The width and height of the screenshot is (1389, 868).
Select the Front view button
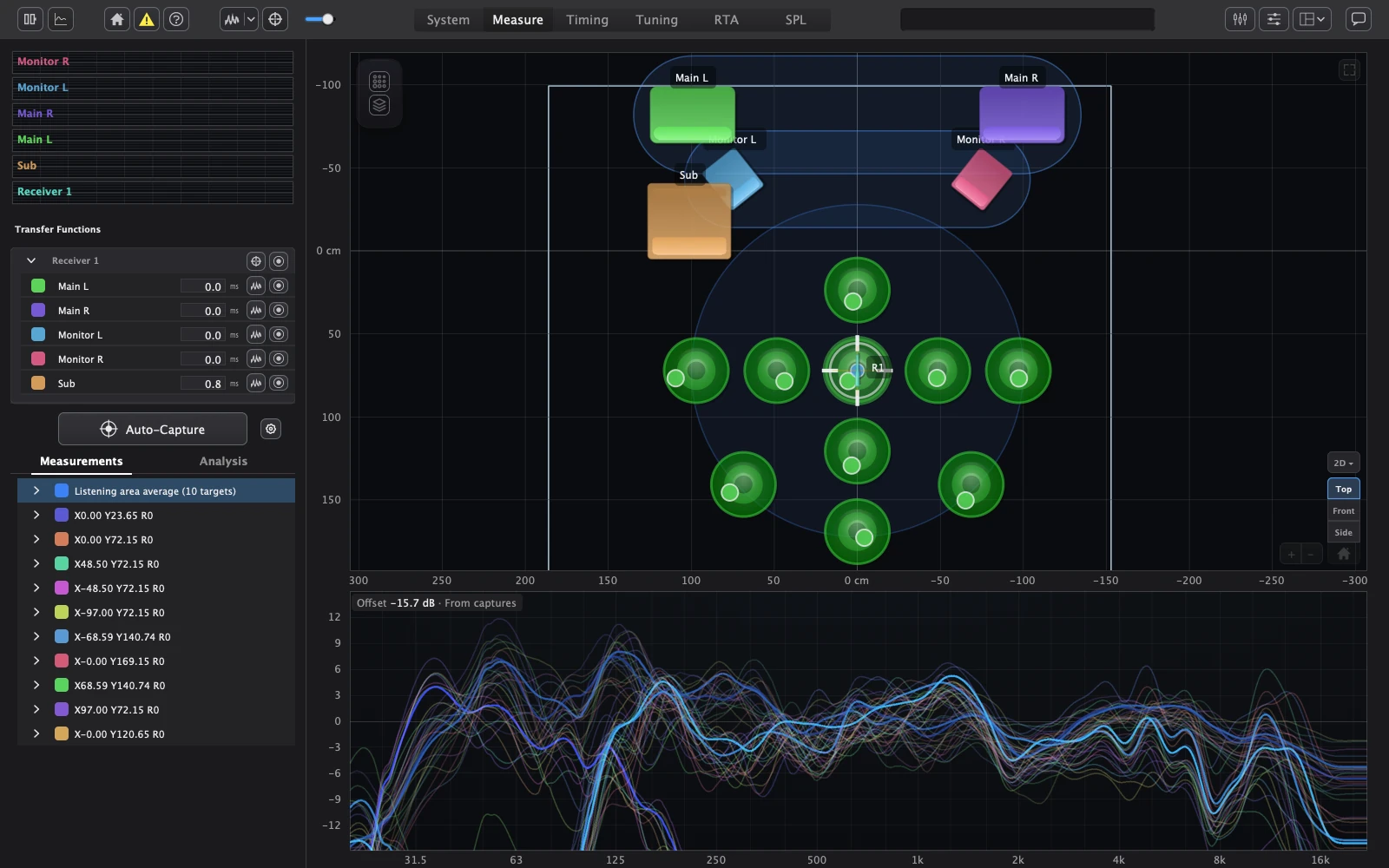click(x=1344, y=510)
